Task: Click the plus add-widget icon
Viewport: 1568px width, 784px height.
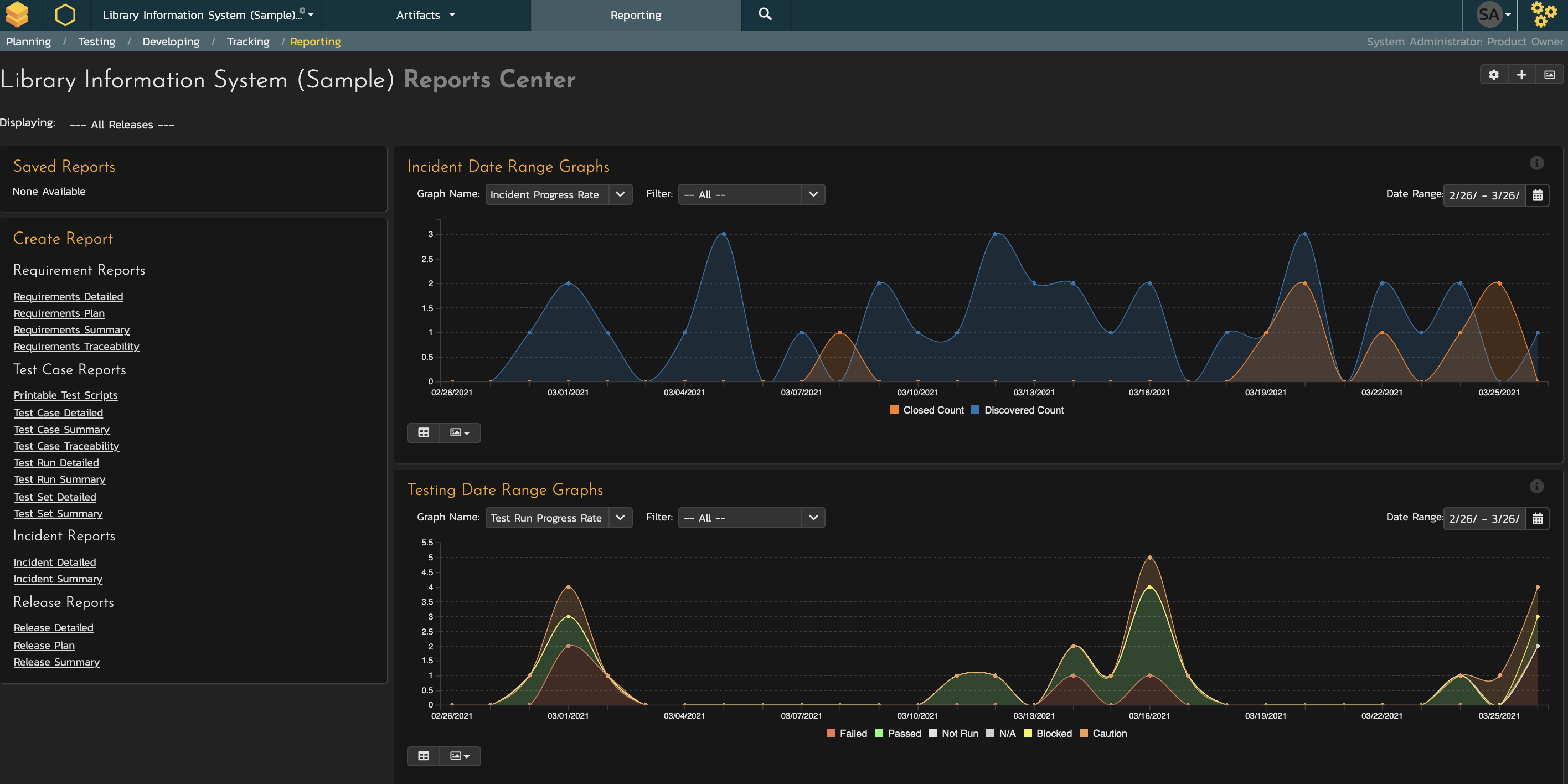Action: pos(1521,74)
